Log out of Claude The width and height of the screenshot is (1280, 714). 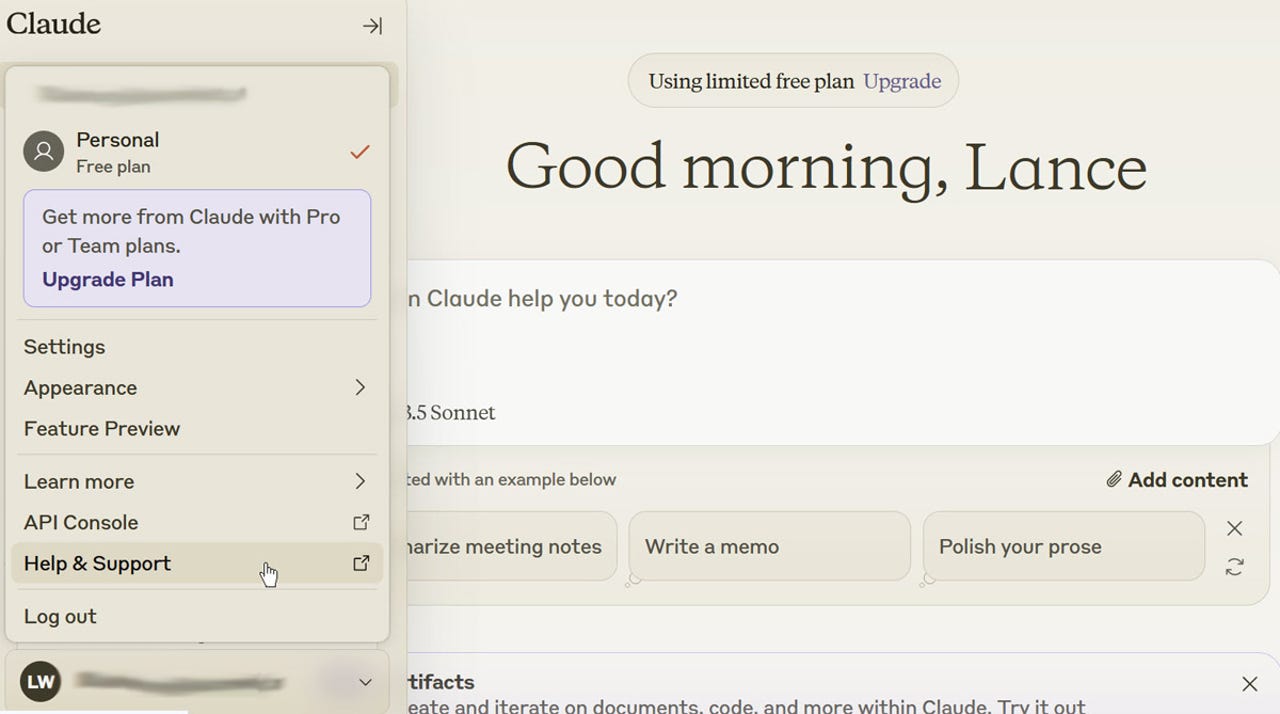[x=60, y=616]
